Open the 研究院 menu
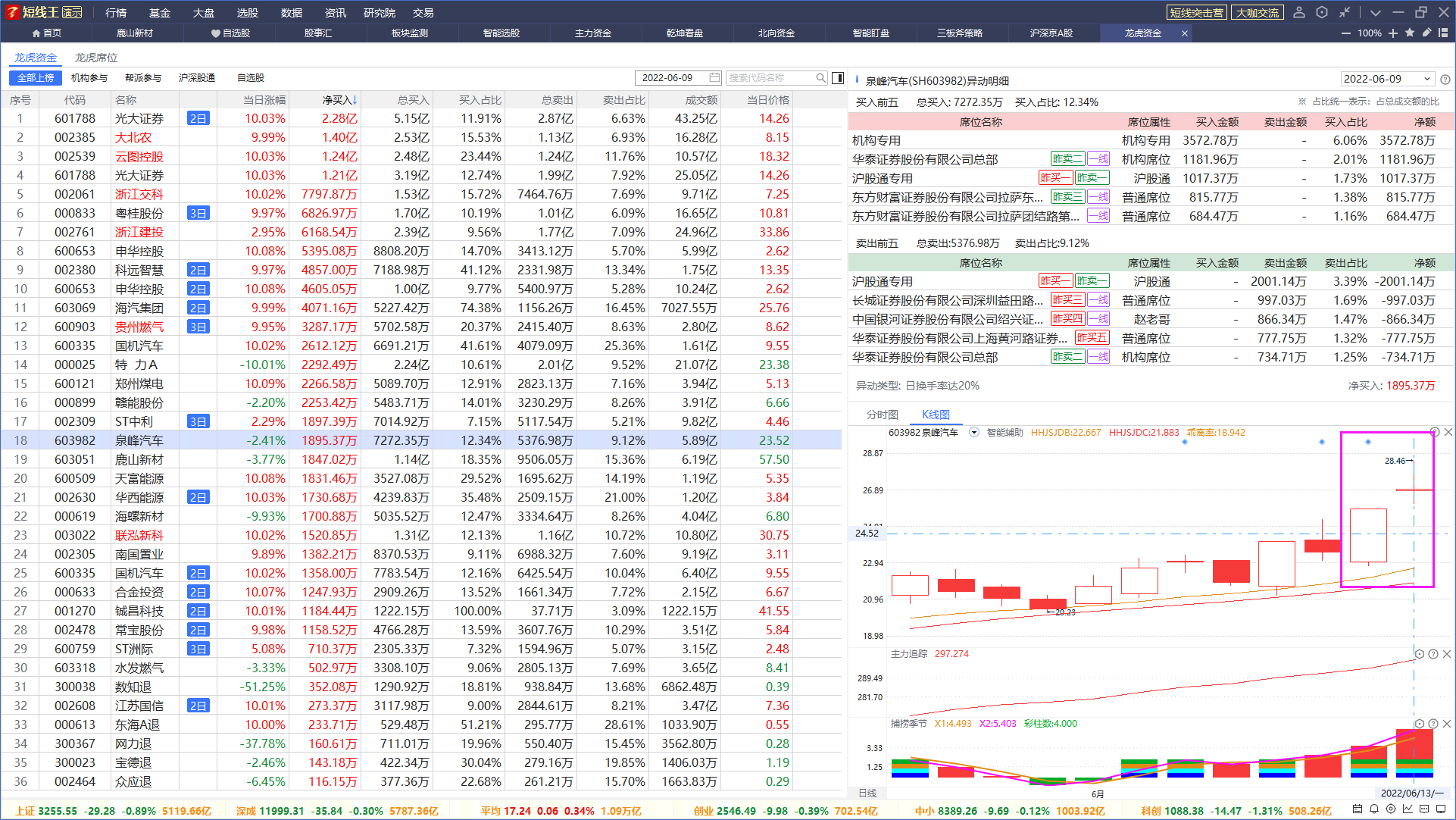 tap(380, 13)
